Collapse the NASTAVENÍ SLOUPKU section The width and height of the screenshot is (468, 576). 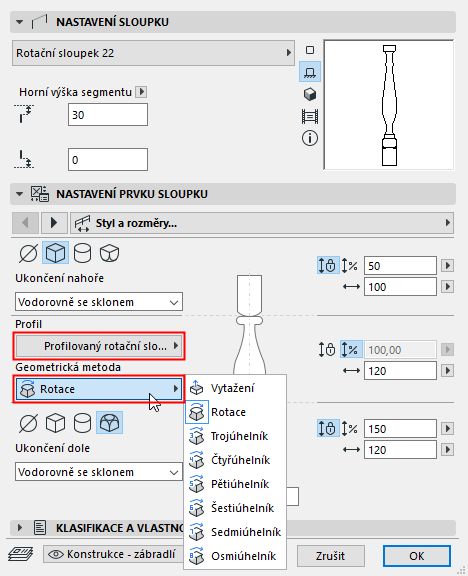pos(19,22)
